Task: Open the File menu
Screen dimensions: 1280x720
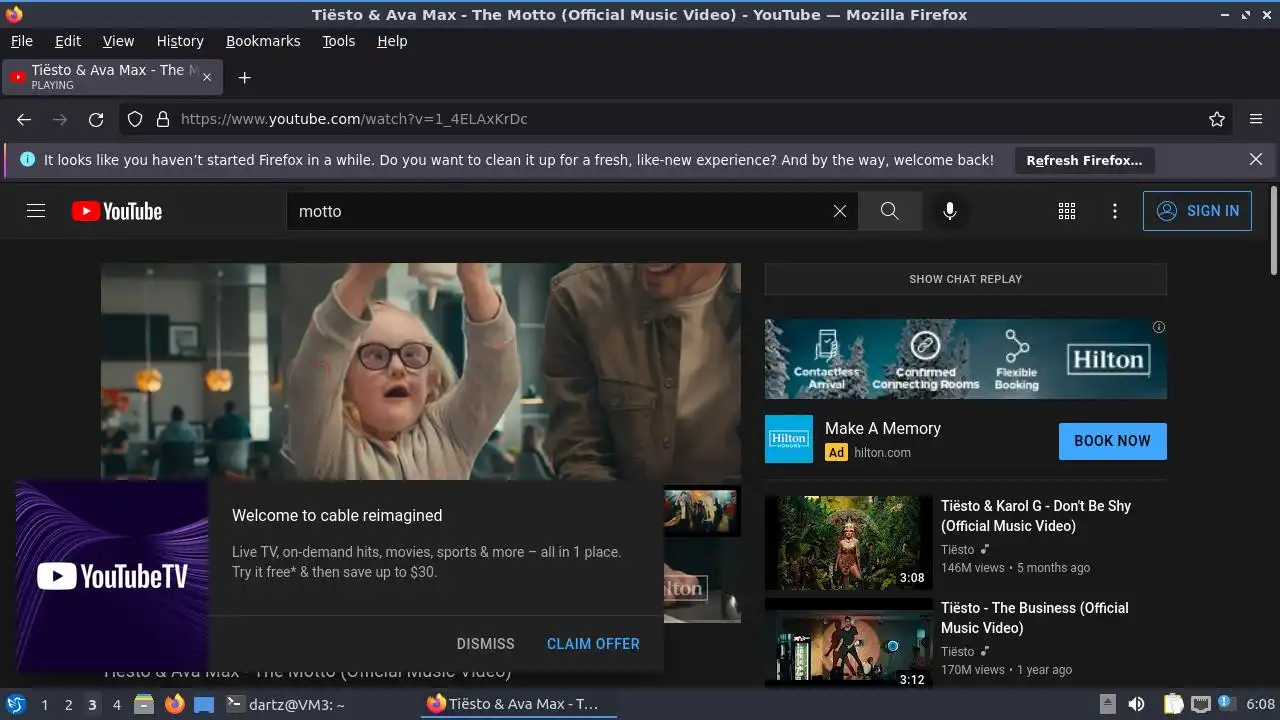Action: (x=21, y=41)
